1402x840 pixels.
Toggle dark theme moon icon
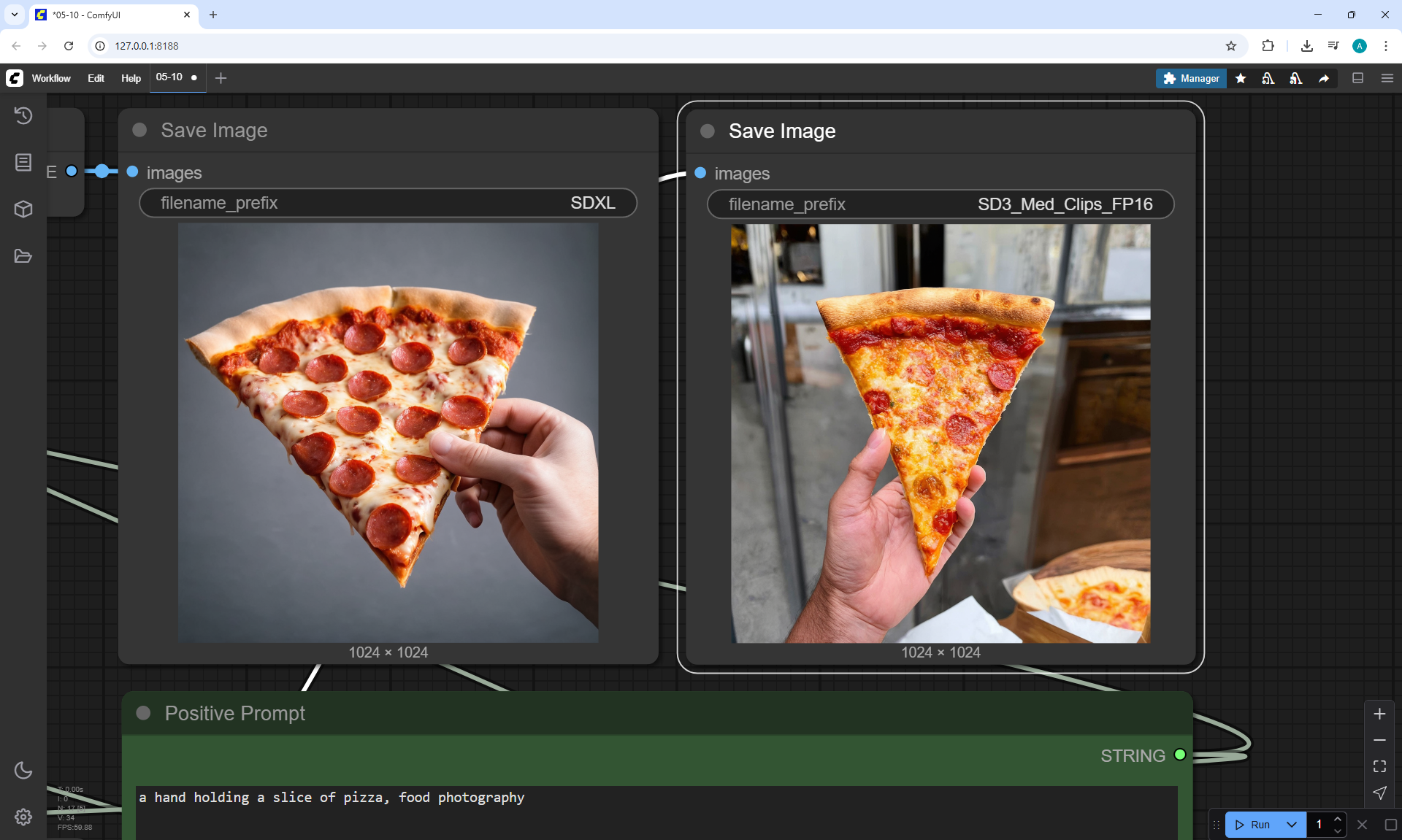pos(23,770)
